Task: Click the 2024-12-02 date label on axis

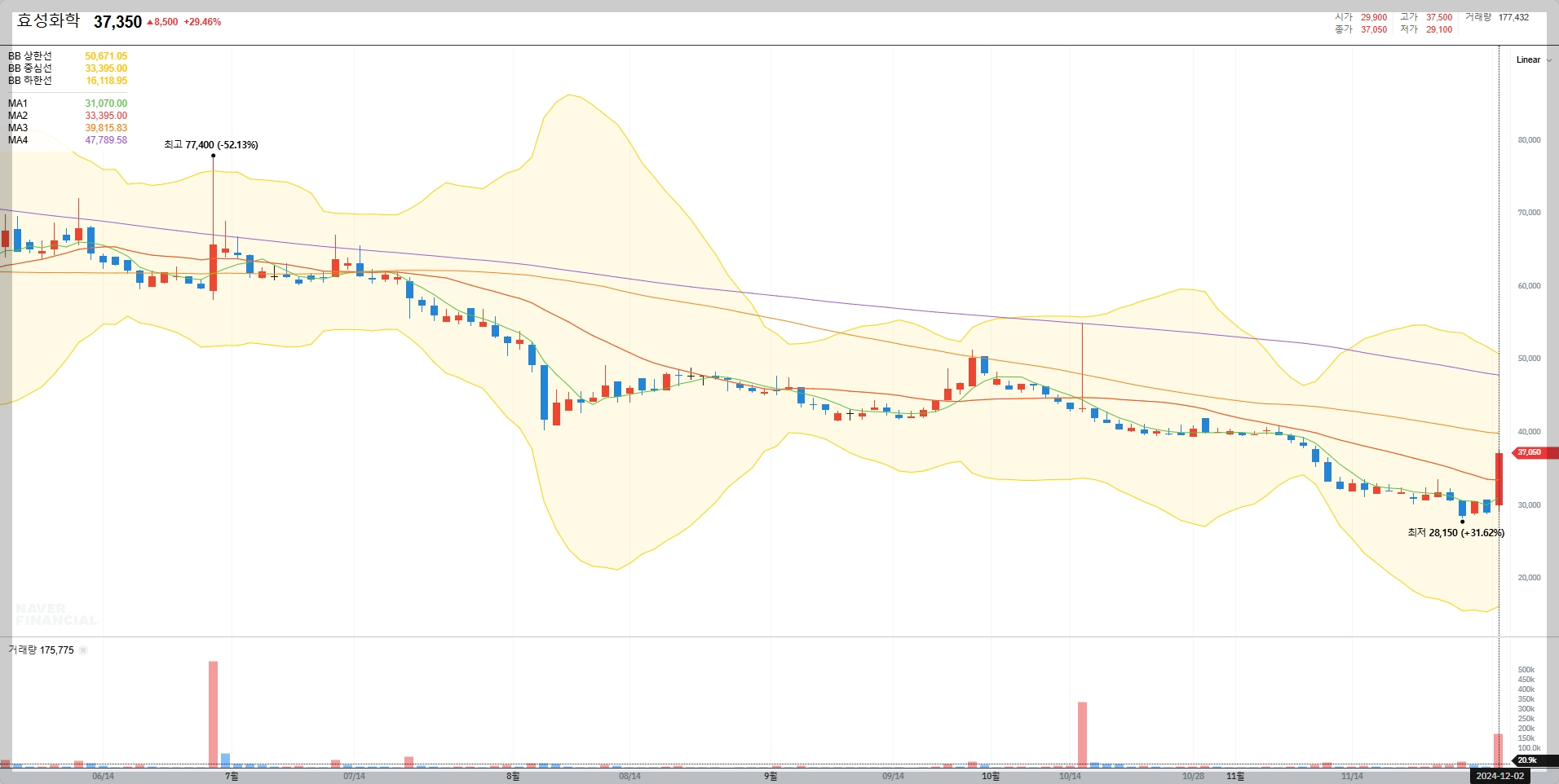Action: point(1499,776)
